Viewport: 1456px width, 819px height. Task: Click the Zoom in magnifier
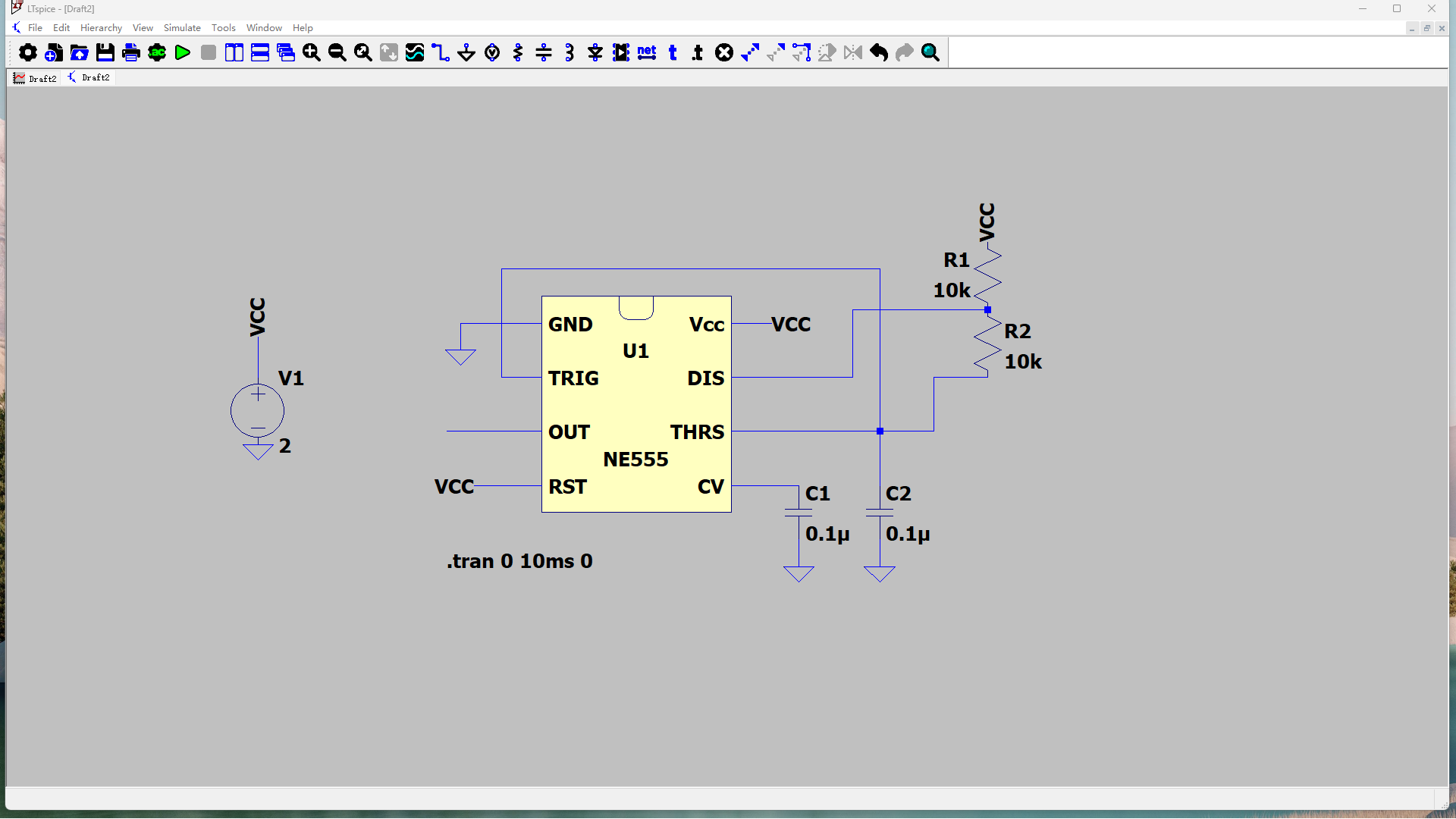[311, 52]
